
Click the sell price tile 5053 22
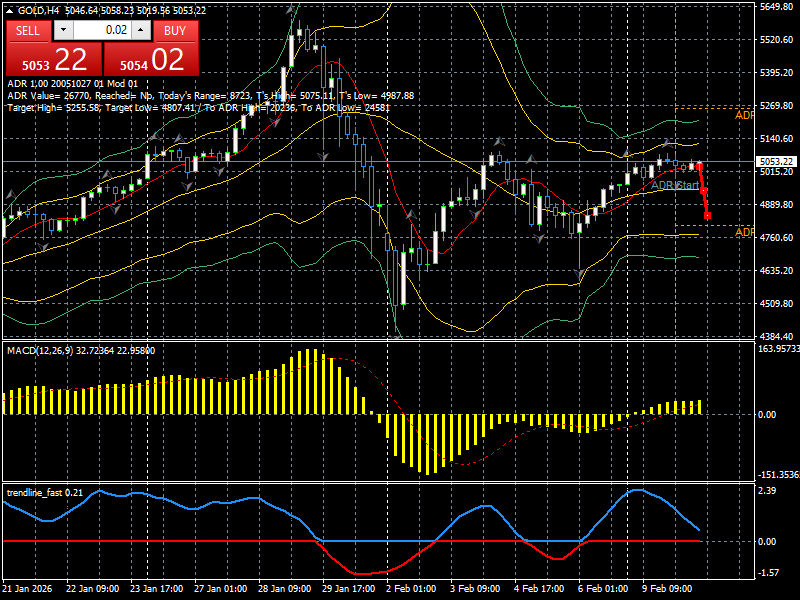click(54, 59)
